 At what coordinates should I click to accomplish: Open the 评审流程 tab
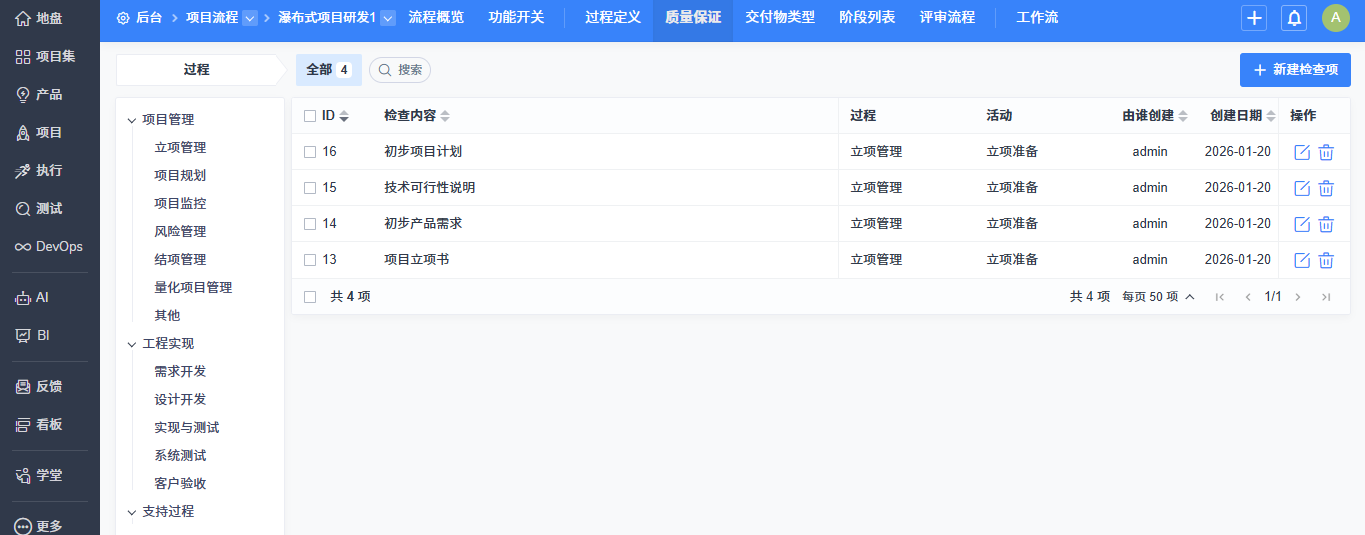coord(947,18)
